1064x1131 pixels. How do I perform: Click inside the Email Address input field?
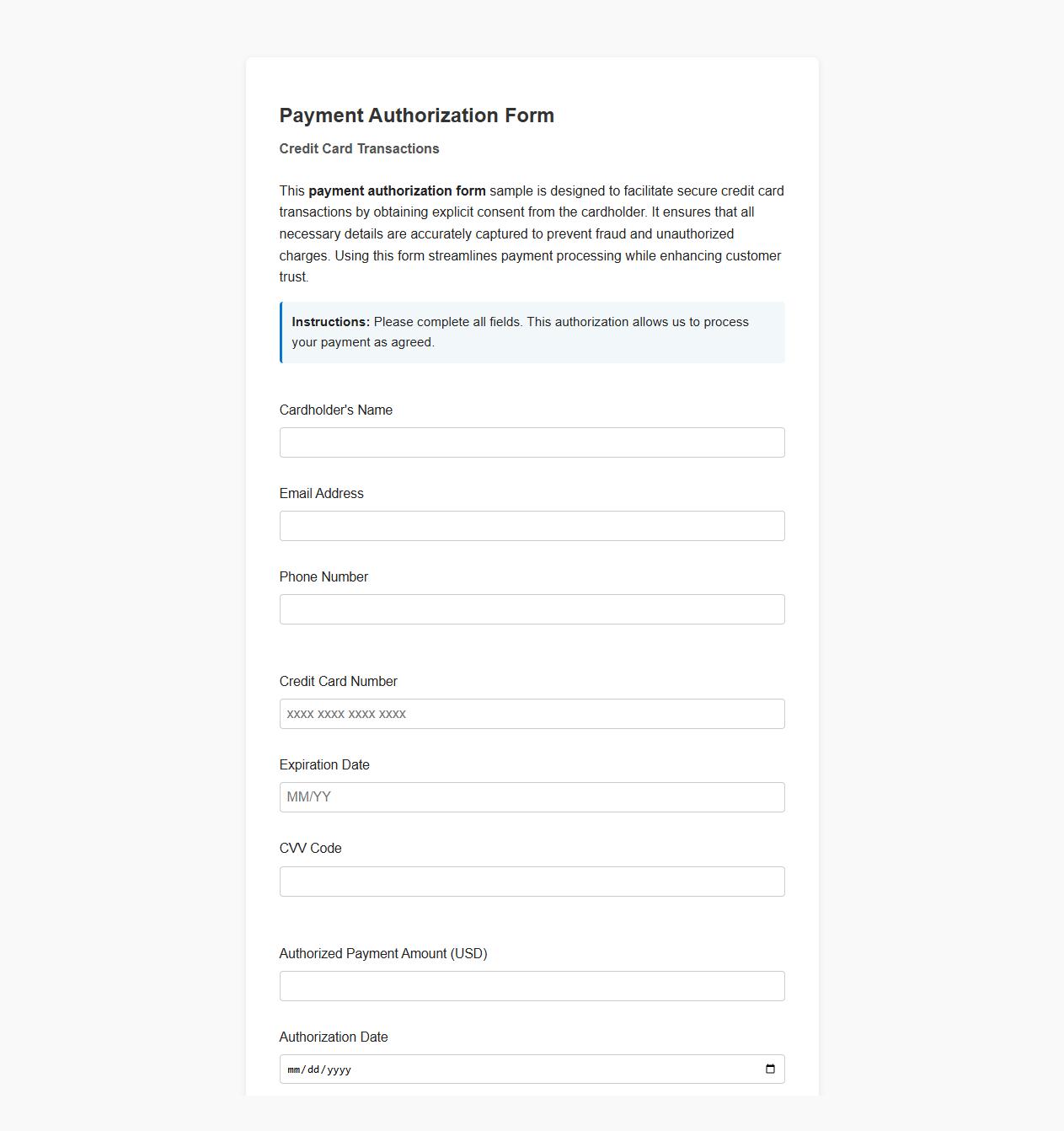(x=532, y=525)
